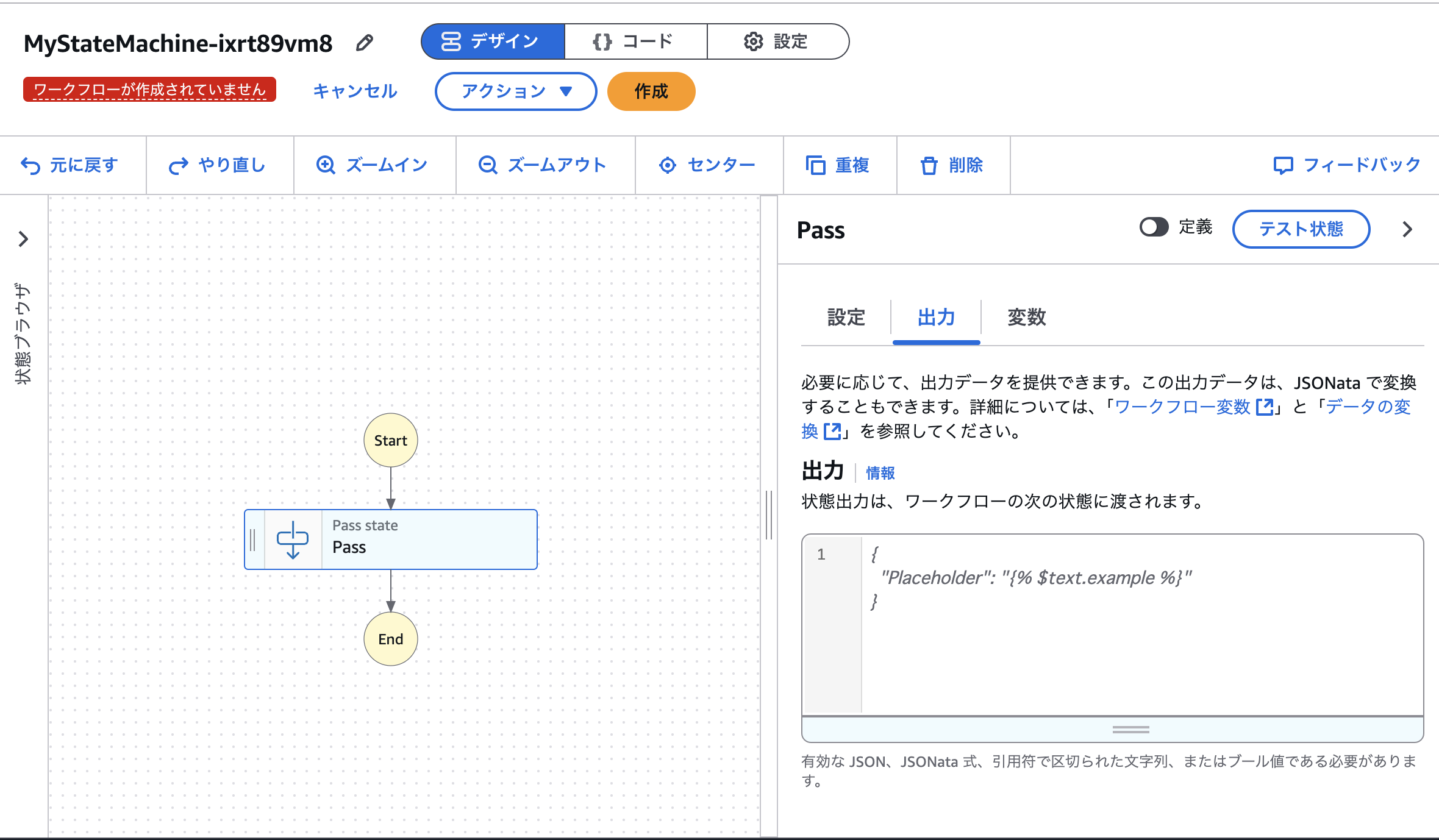Collapse the Pass panel with the right chevron
1439x840 pixels.
point(1407,230)
